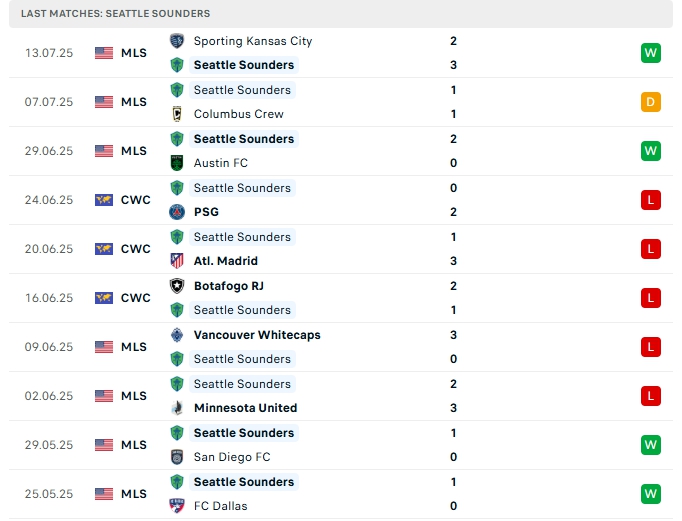682x521 pixels.
Task: Click the CWC world icon on 24.06.25 match
Action: [x=104, y=200]
